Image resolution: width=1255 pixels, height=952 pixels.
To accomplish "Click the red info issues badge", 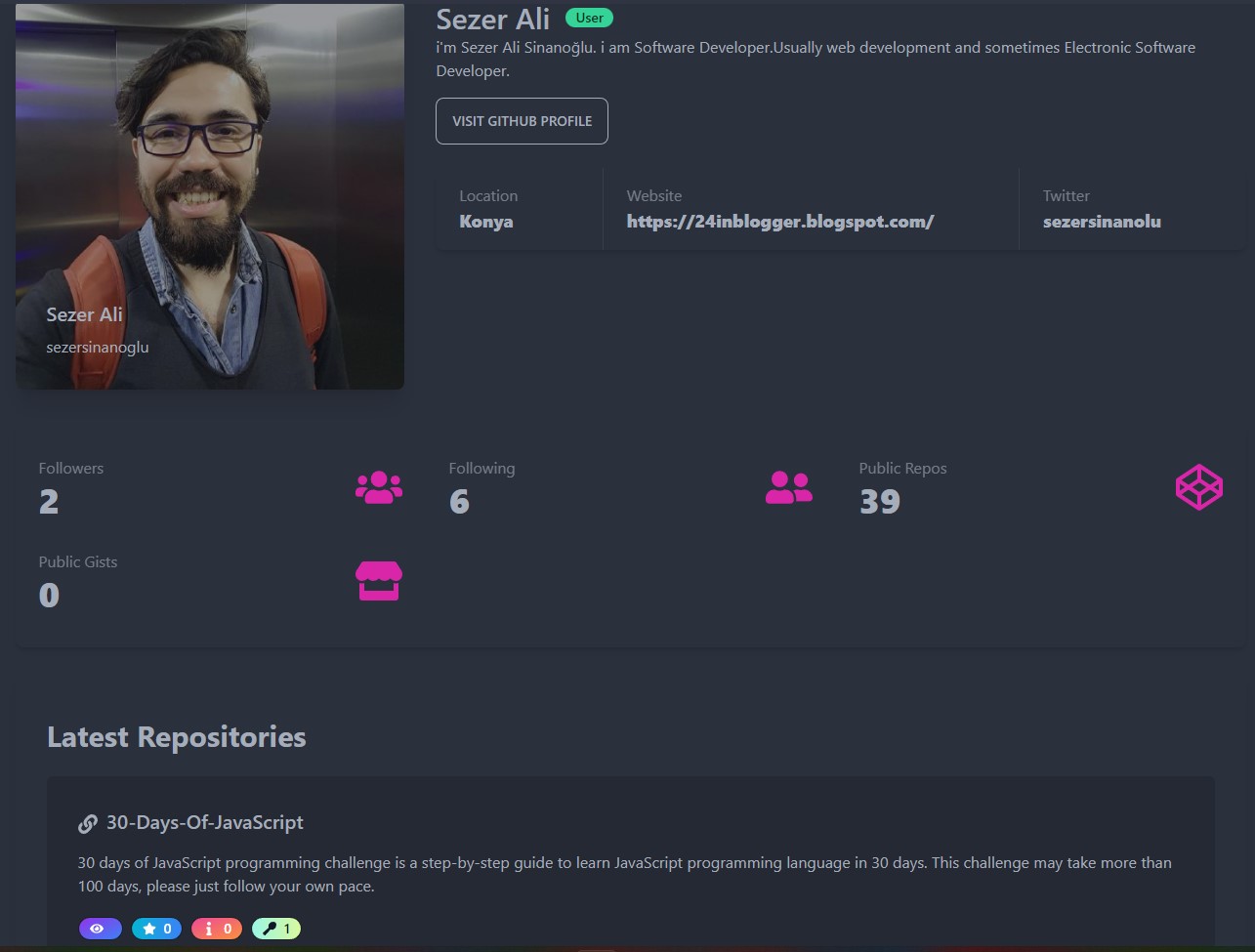I will point(217,929).
